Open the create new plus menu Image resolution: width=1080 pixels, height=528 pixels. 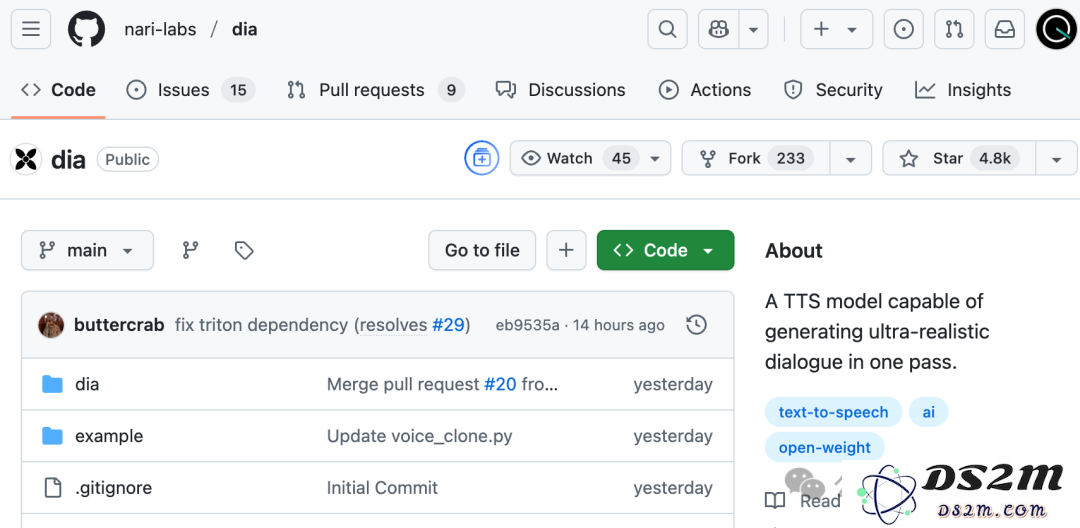click(x=836, y=30)
